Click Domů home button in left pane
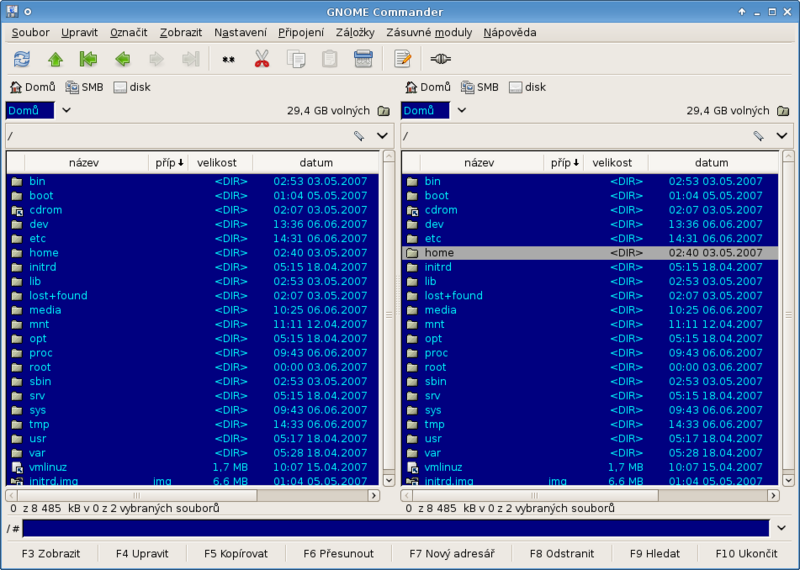 [x=33, y=87]
